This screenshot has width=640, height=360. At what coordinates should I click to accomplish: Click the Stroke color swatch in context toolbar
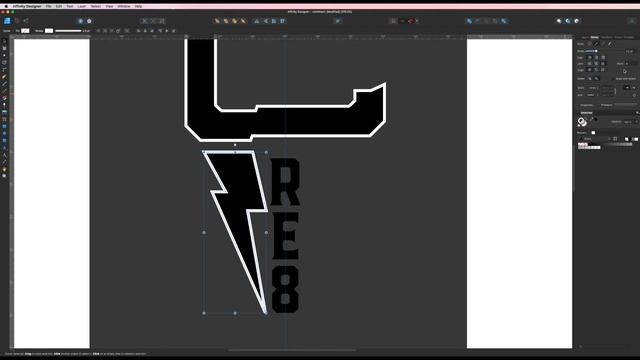tap(49, 31)
